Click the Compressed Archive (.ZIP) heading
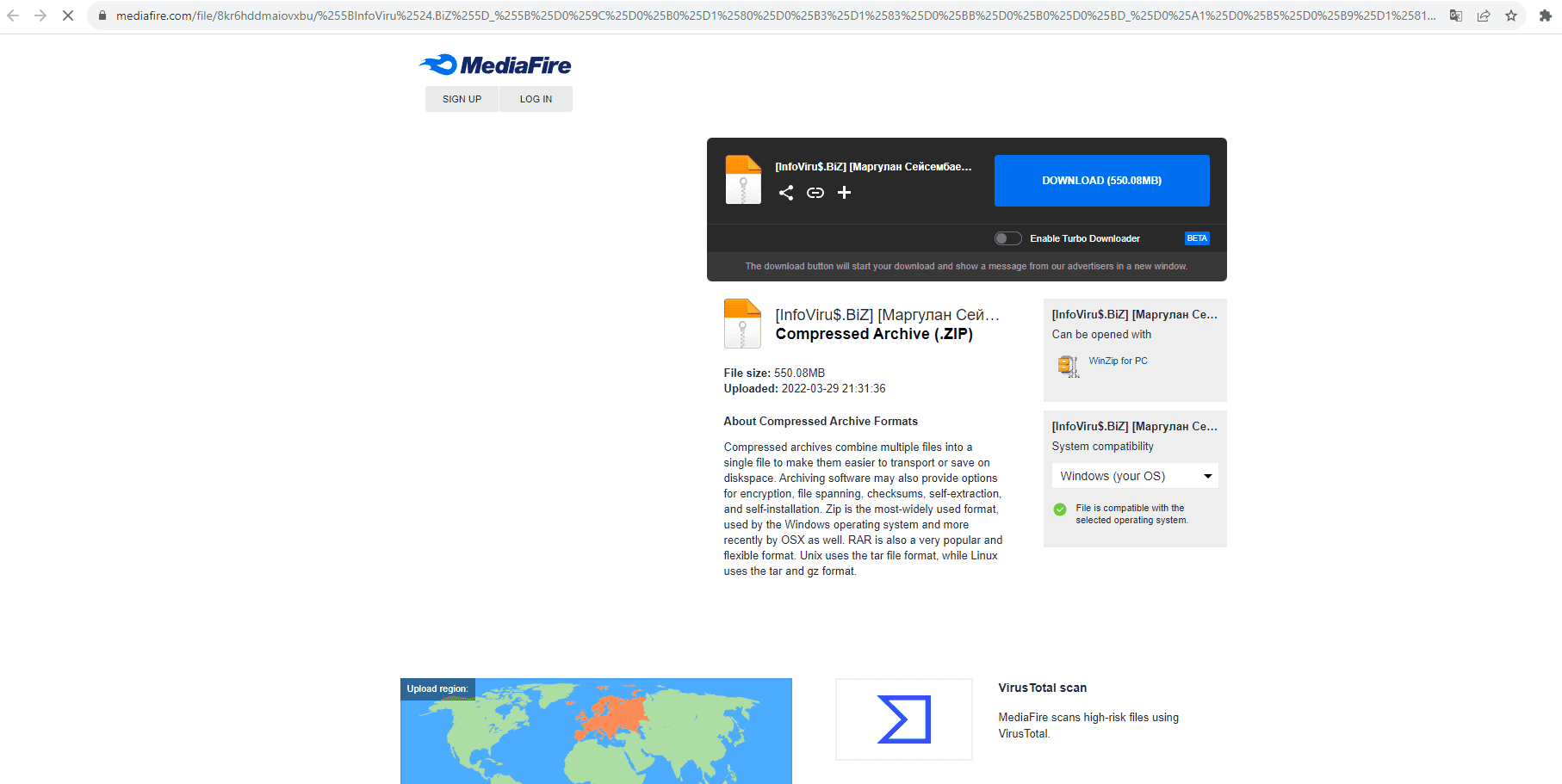1562x784 pixels. (874, 334)
